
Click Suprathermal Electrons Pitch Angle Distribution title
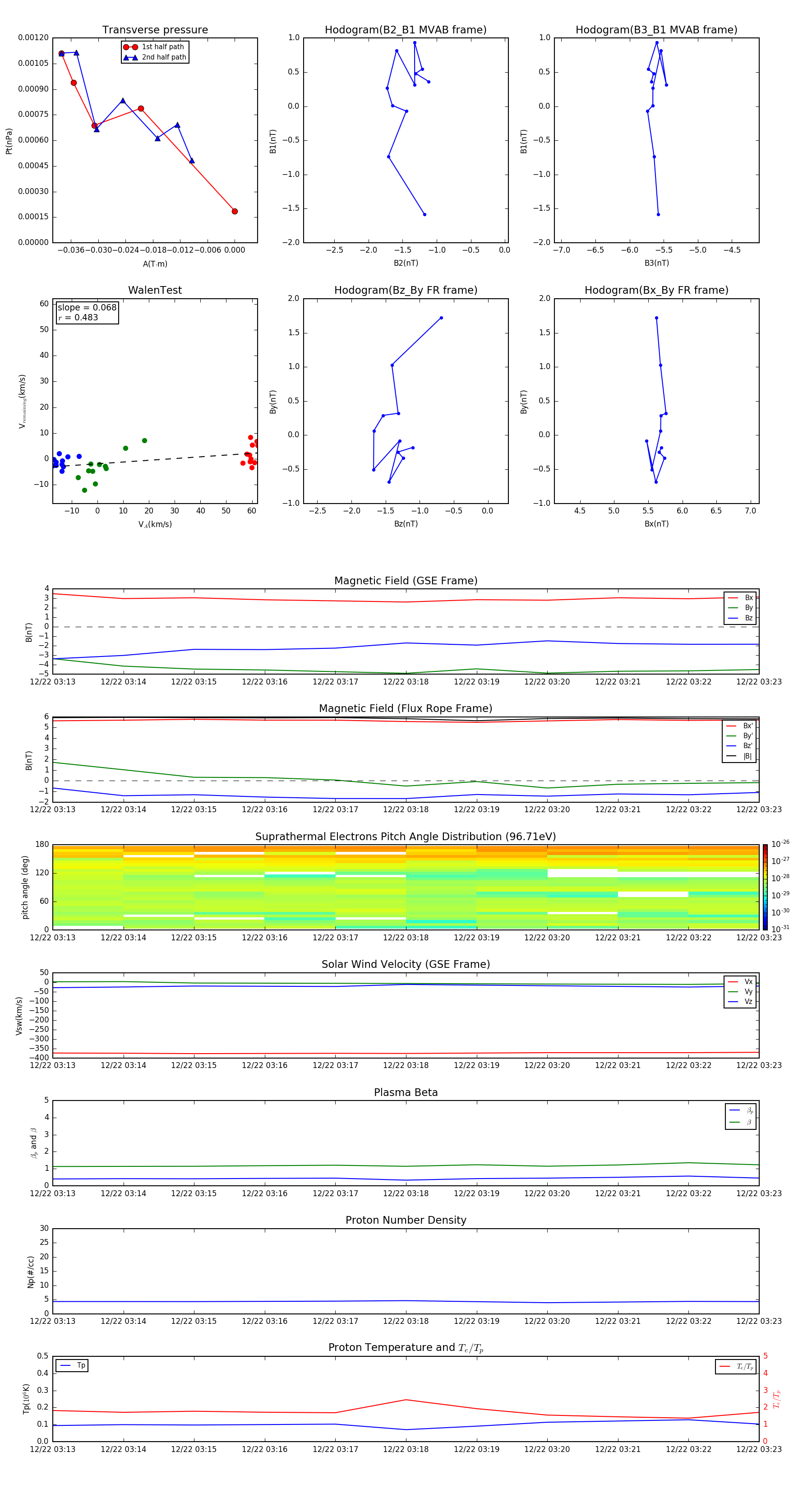(x=406, y=837)
